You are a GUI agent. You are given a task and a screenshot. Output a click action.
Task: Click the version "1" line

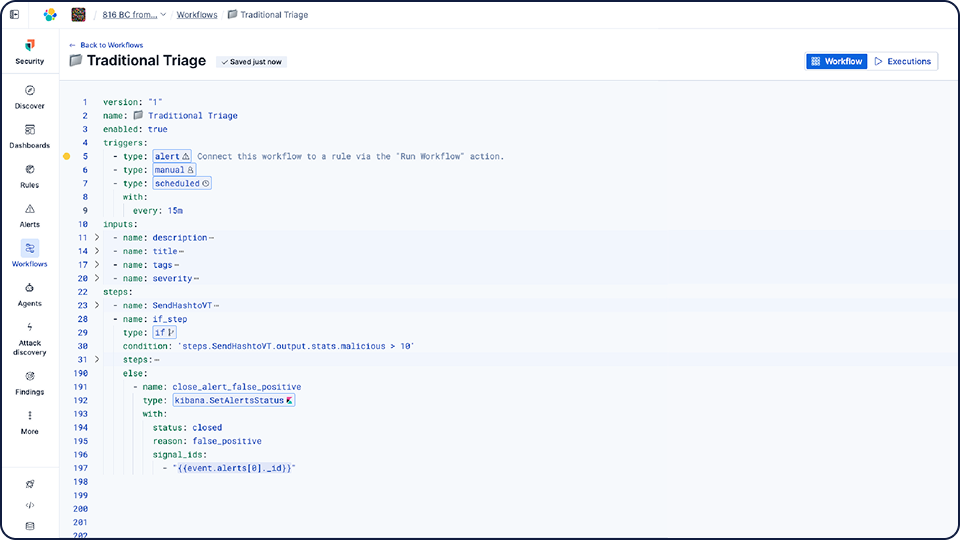click(132, 102)
